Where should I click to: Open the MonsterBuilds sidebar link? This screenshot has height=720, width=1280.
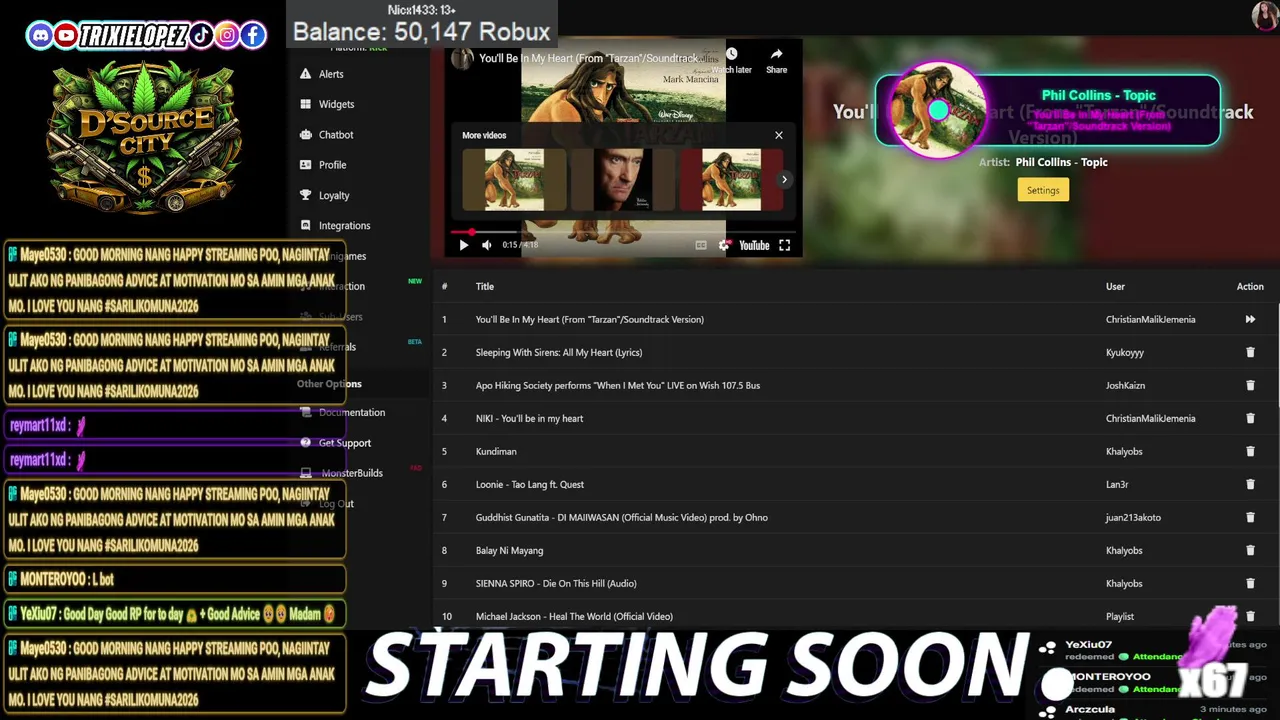click(351, 473)
